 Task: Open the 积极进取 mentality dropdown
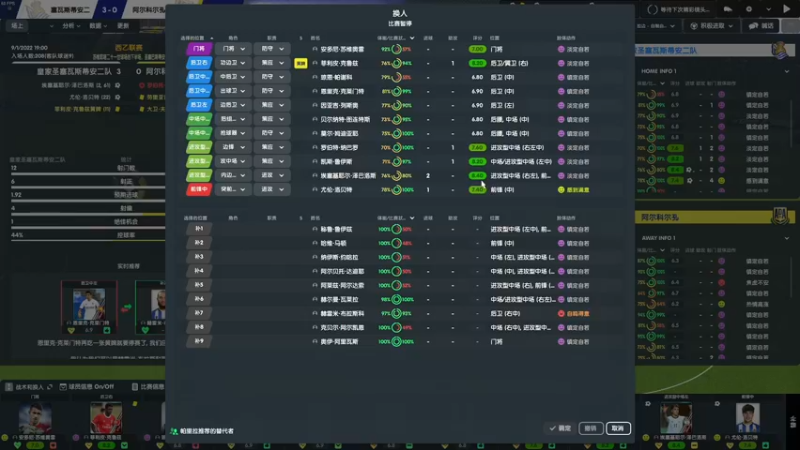711,26
